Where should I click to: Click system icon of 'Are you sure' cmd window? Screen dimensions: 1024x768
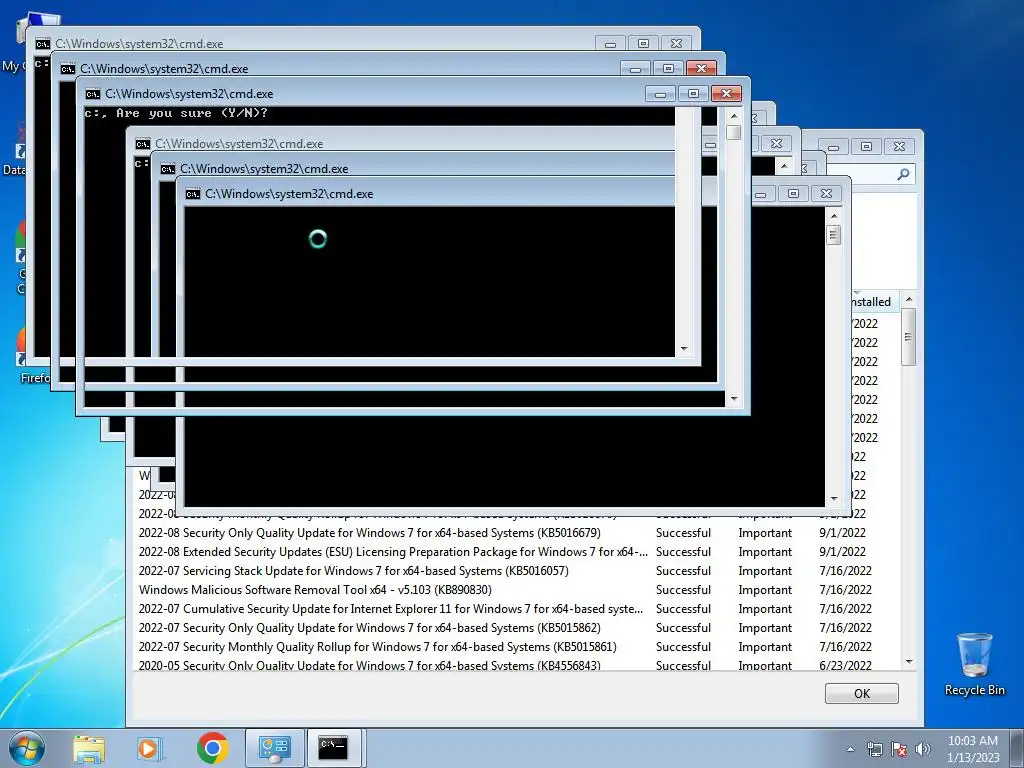(93, 94)
